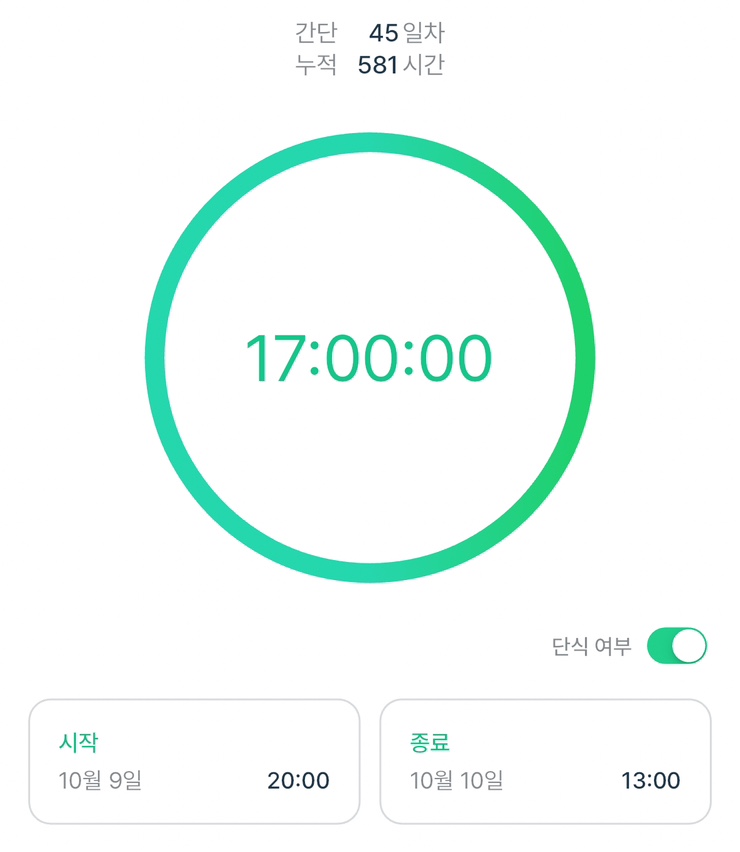Click the 581 accumulated hours number

(x=379, y=66)
